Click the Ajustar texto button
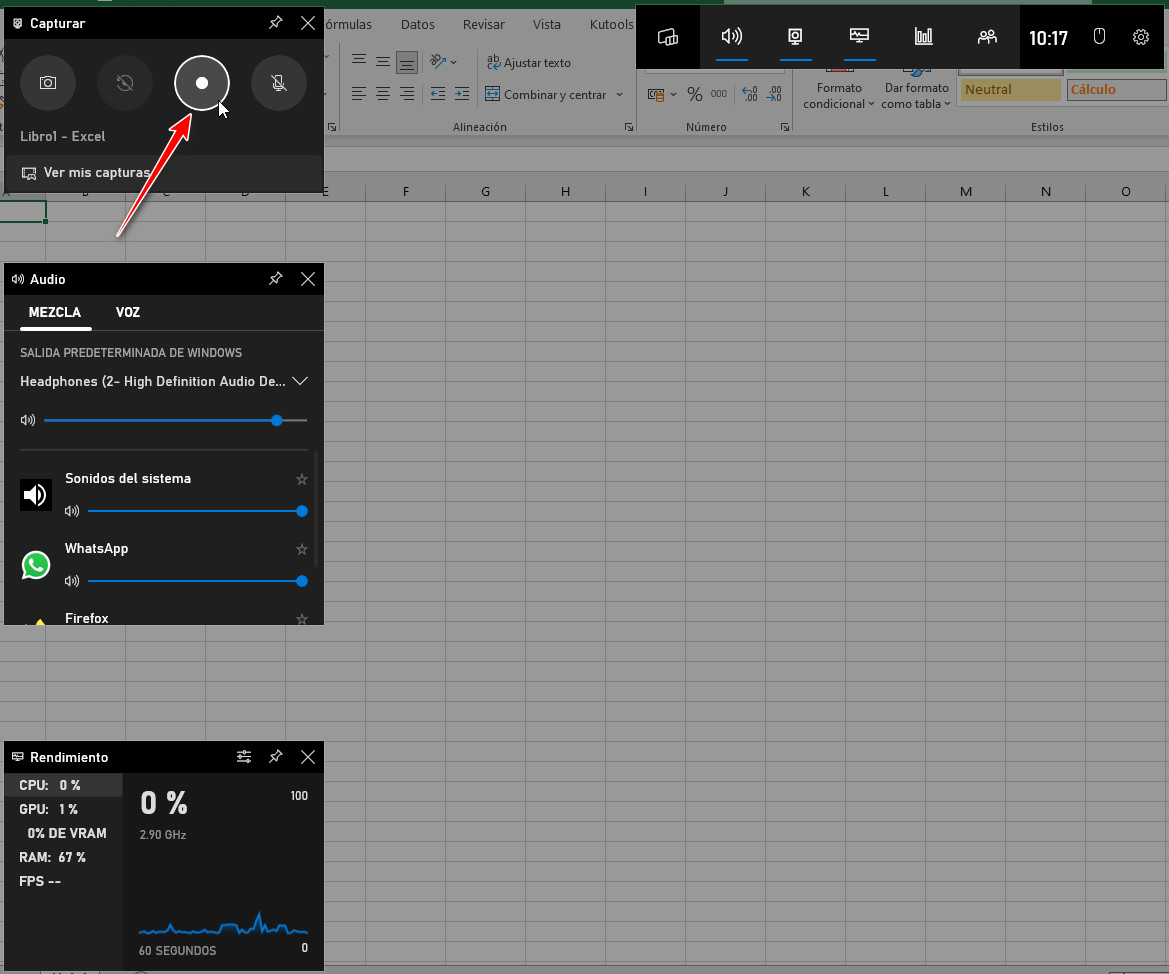This screenshot has width=1169, height=974. pyautogui.click(x=529, y=63)
